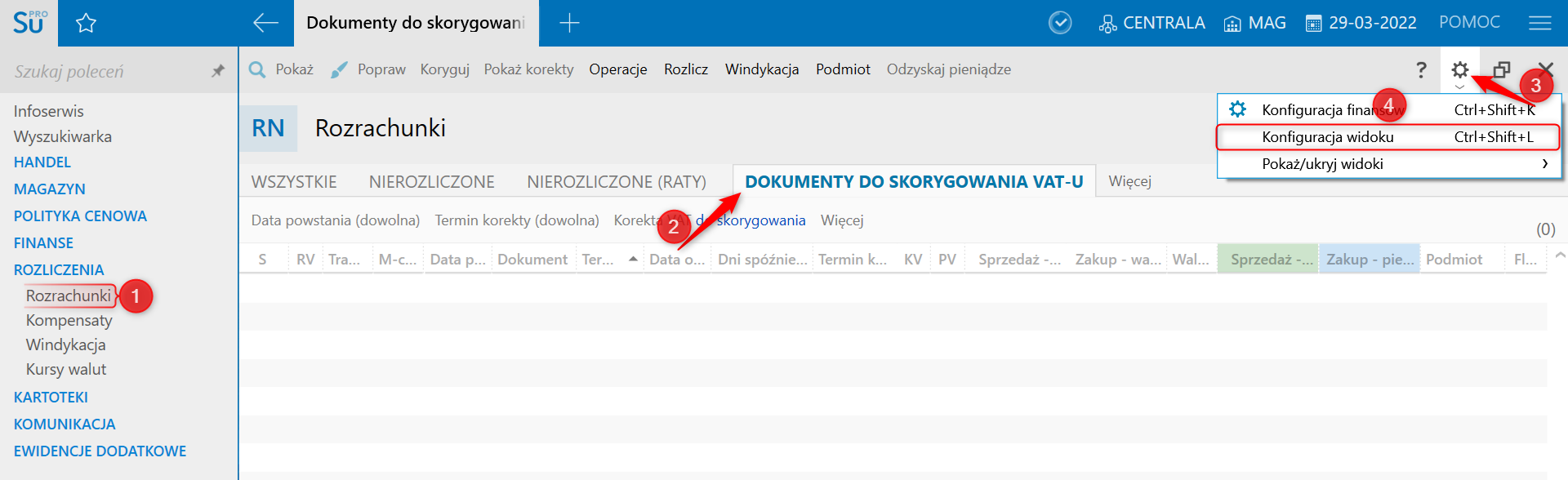1568x480 pixels.
Task: Open Więcej in the filter row
Action: (x=842, y=220)
